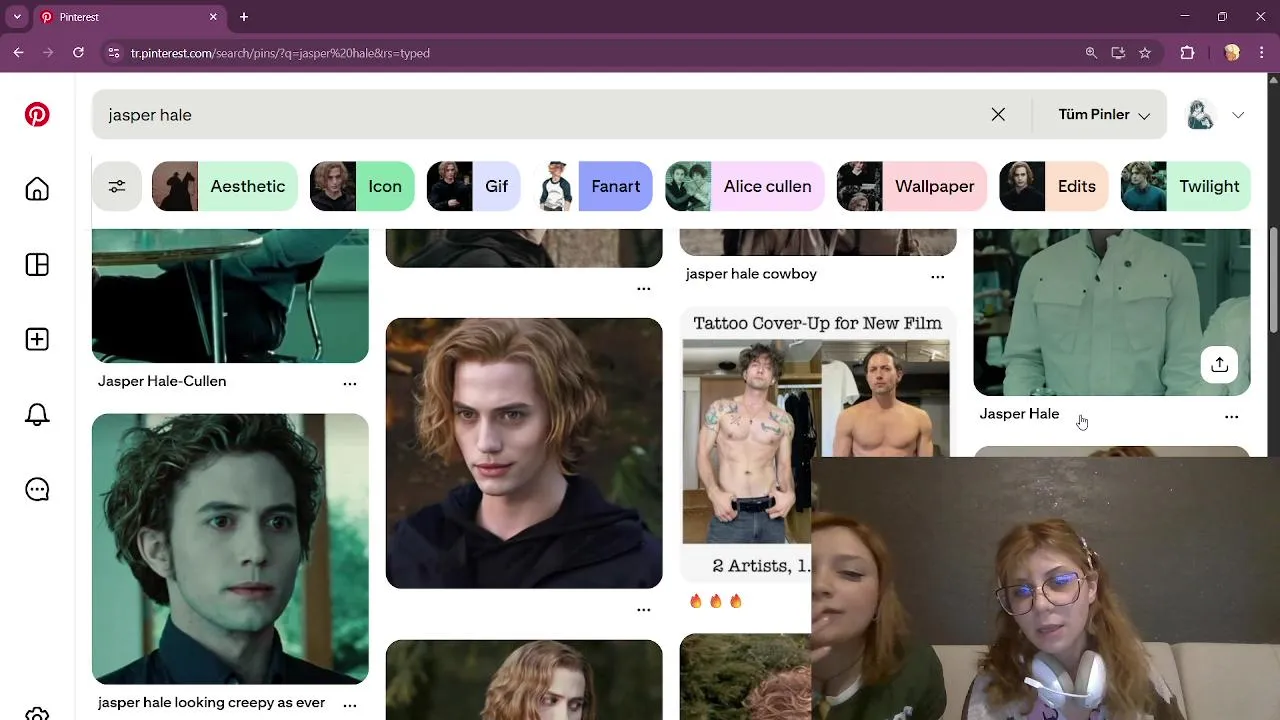1280x720 pixels.
Task: Open more options for jasper hale cowboy pin
Action: click(x=938, y=276)
